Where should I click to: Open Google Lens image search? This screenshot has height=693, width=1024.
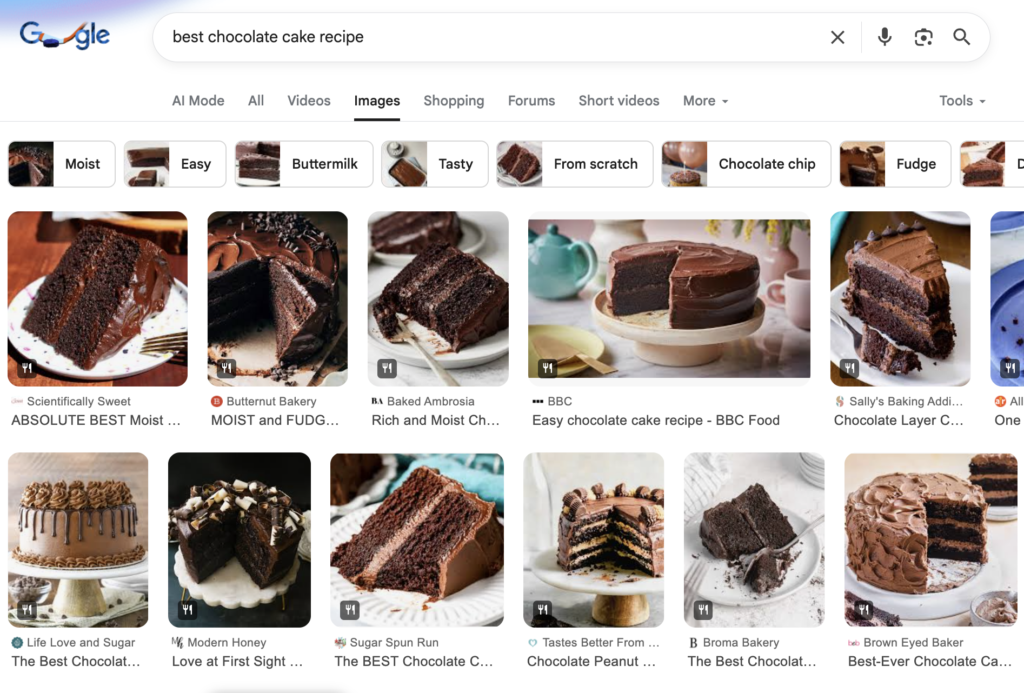coord(923,37)
